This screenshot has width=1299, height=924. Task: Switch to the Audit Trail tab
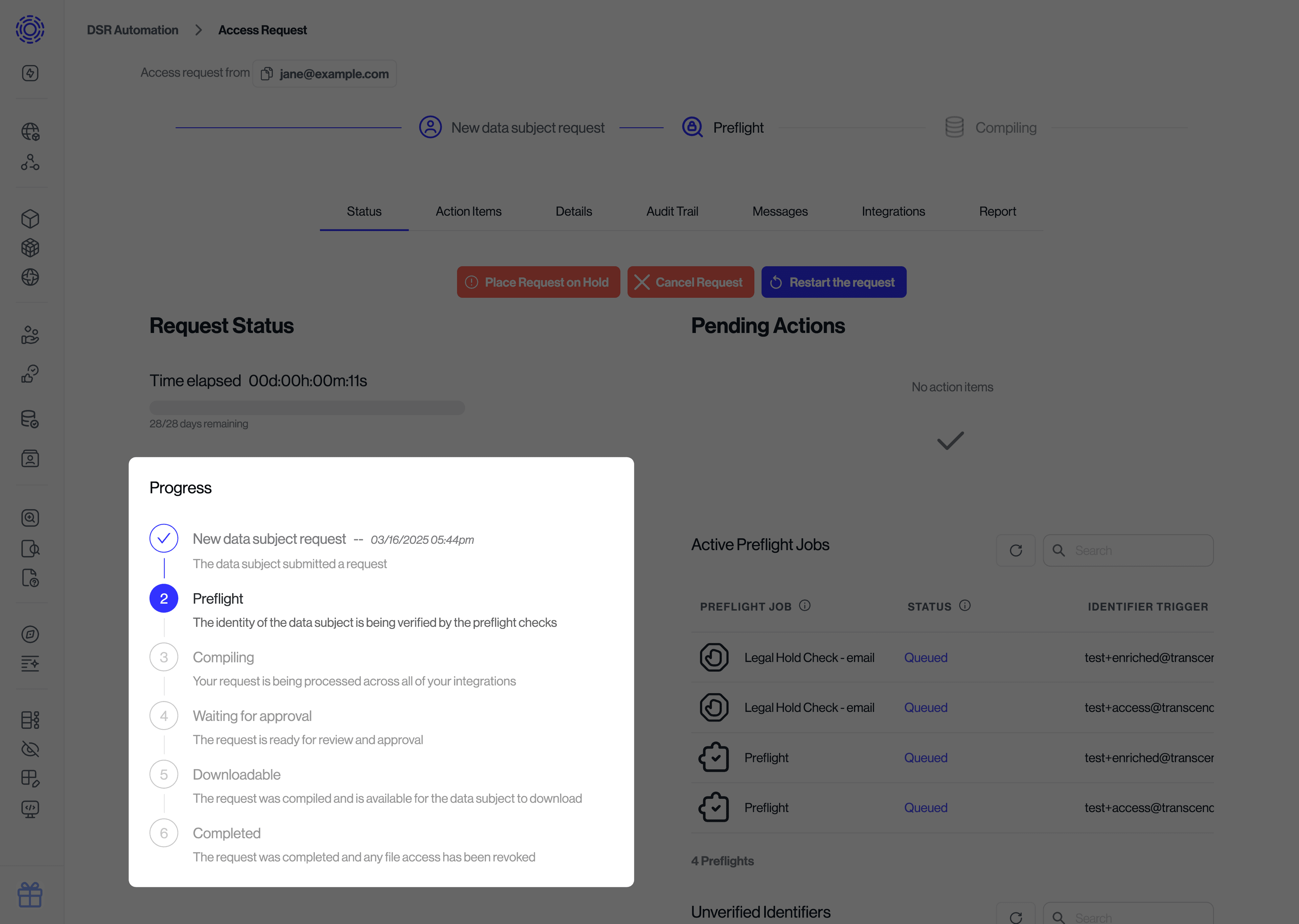tap(672, 211)
